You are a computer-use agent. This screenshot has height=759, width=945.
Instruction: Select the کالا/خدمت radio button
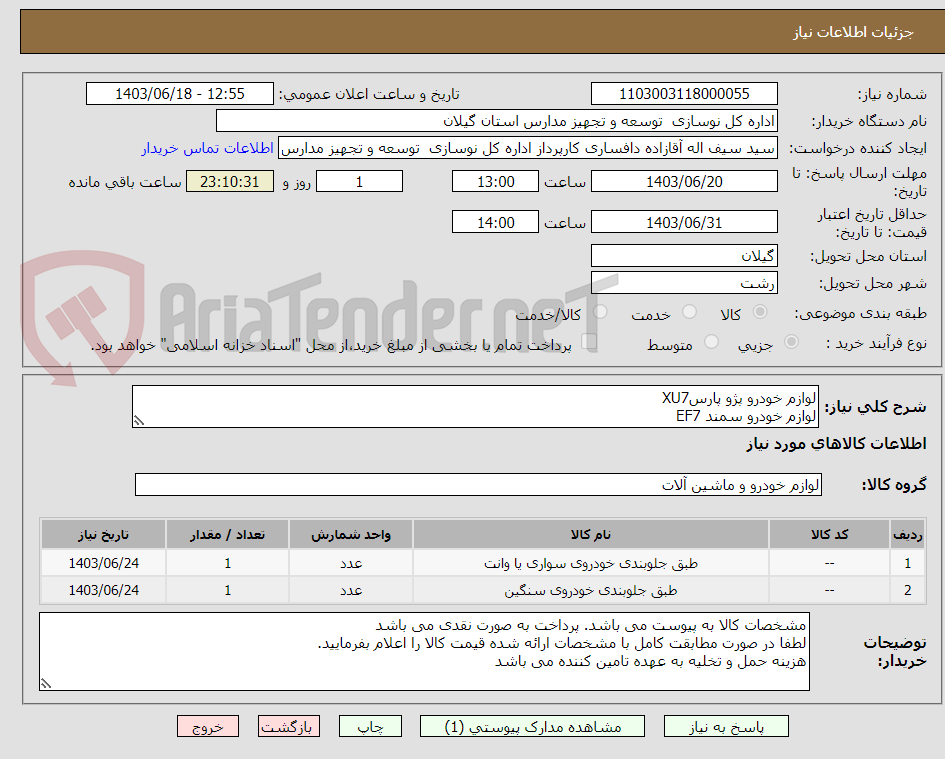click(600, 312)
